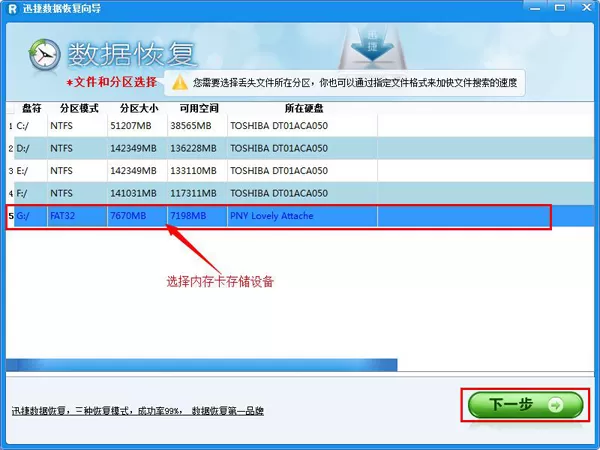The width and height of the screenshot is (600, 450).
Task: Click the 下一步 next button
Action: (525, 404)
